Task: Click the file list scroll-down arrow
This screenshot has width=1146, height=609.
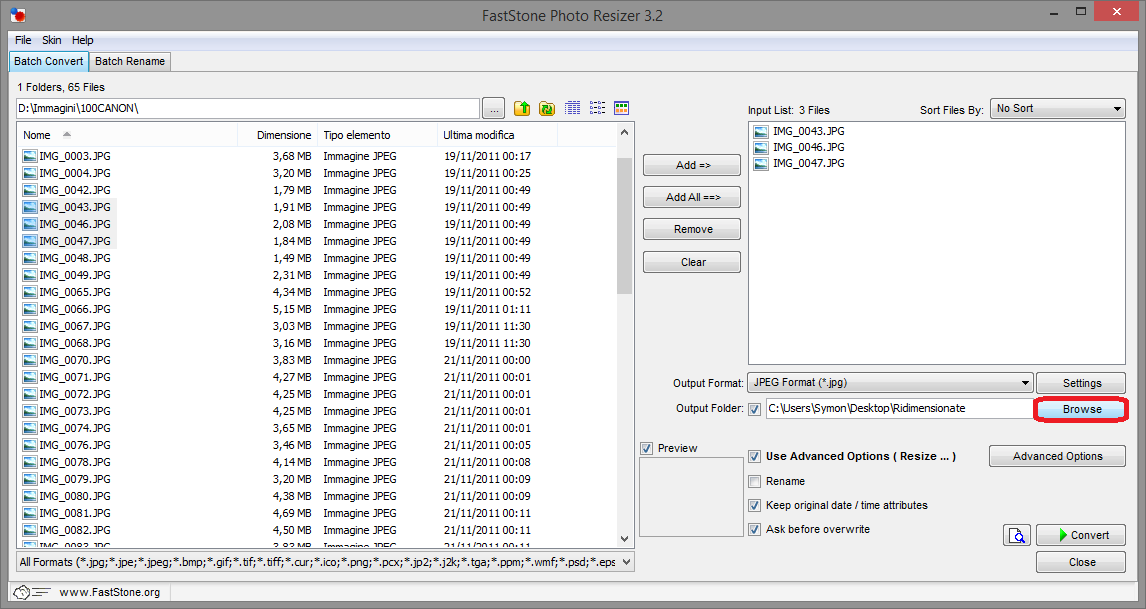Action: [x=624, y=539]
